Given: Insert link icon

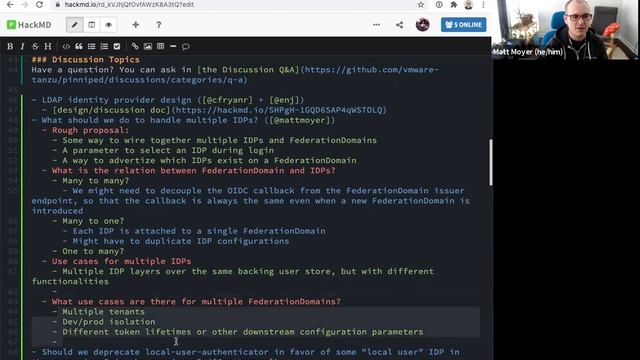Looking at the screenshot, I should [135, 47].
